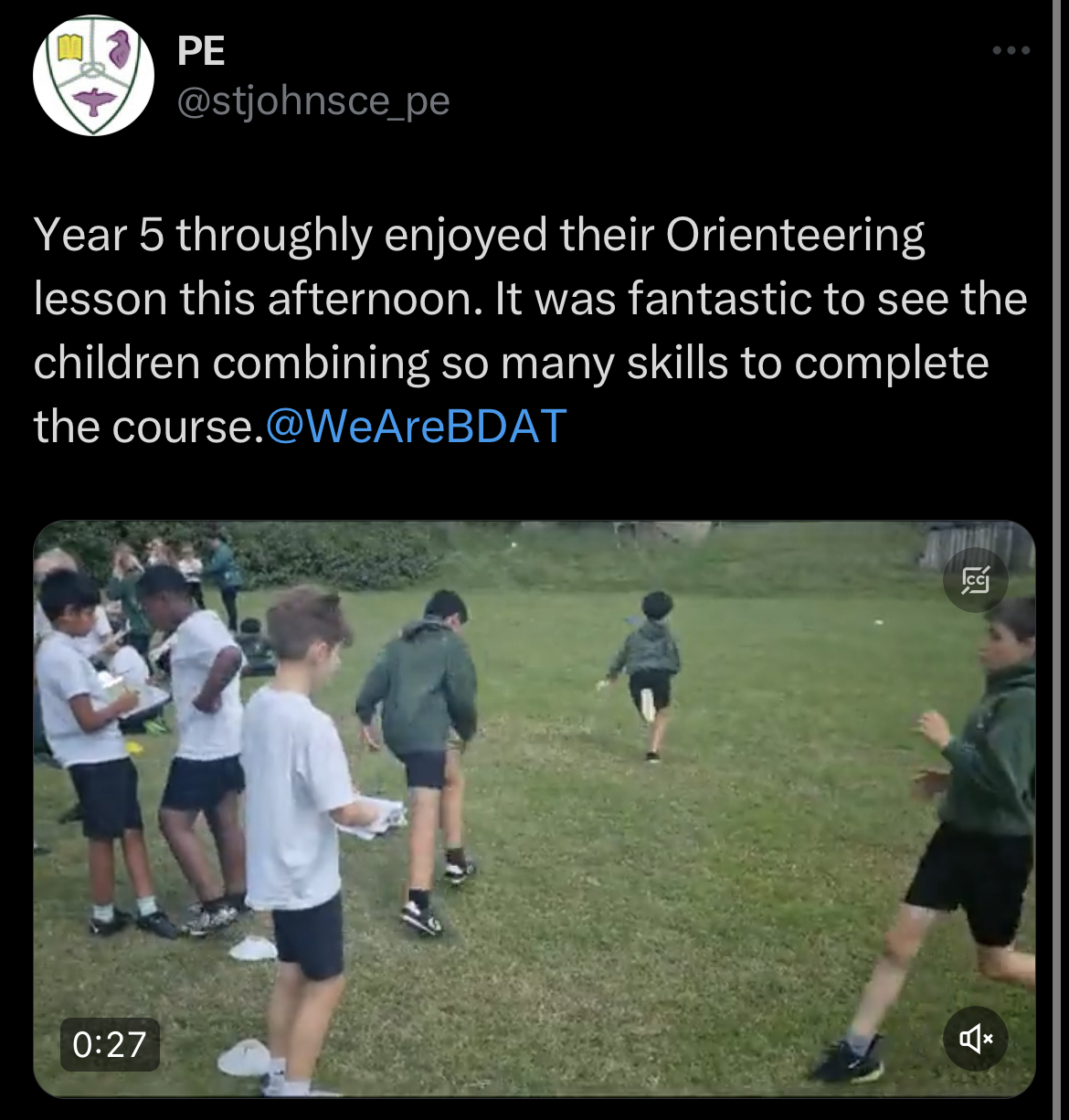Click the PE display name
Image resolution: width=1069 pixels, height=1120 pixels.
tap(201, 51)
